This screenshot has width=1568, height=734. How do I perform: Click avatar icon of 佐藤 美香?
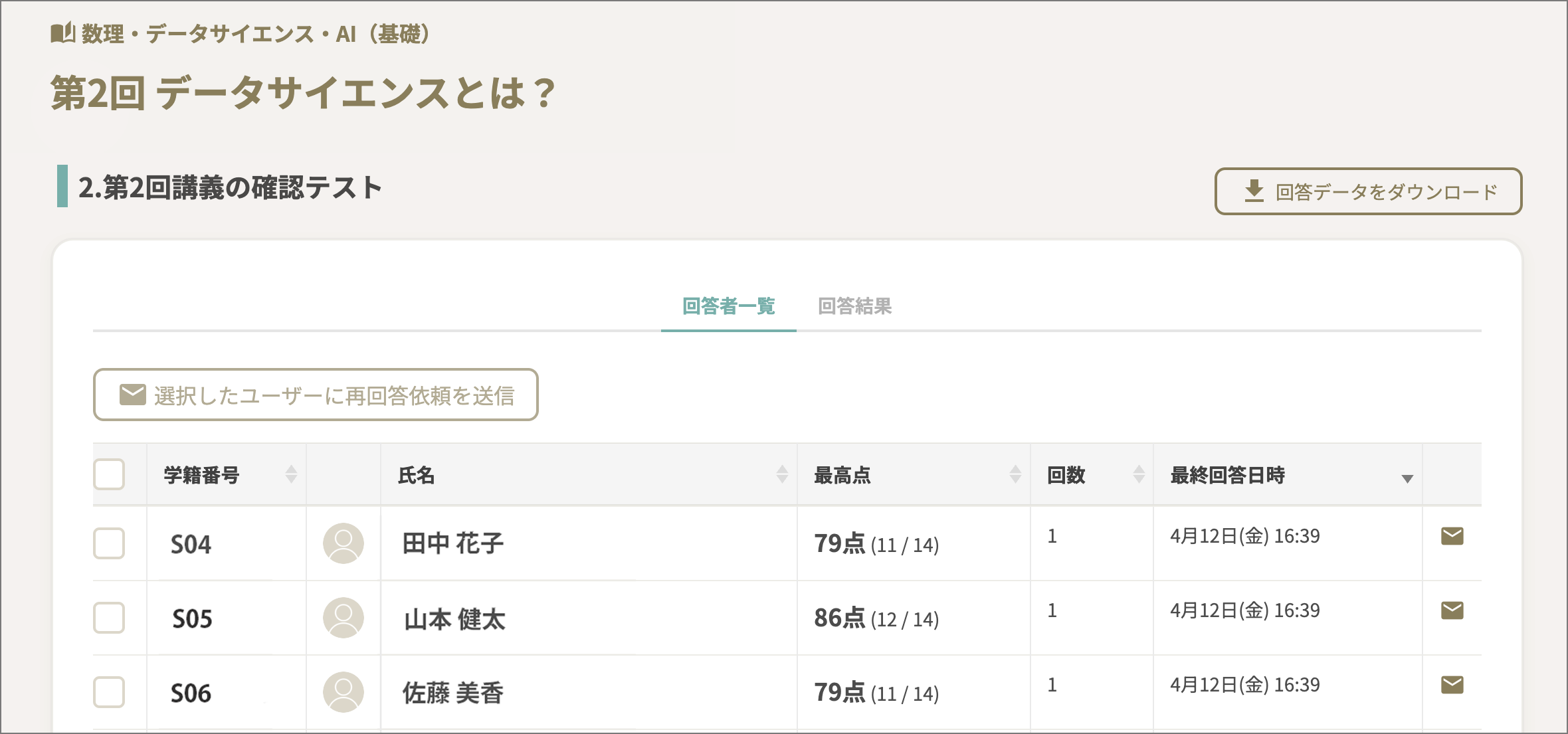[343, 692]
